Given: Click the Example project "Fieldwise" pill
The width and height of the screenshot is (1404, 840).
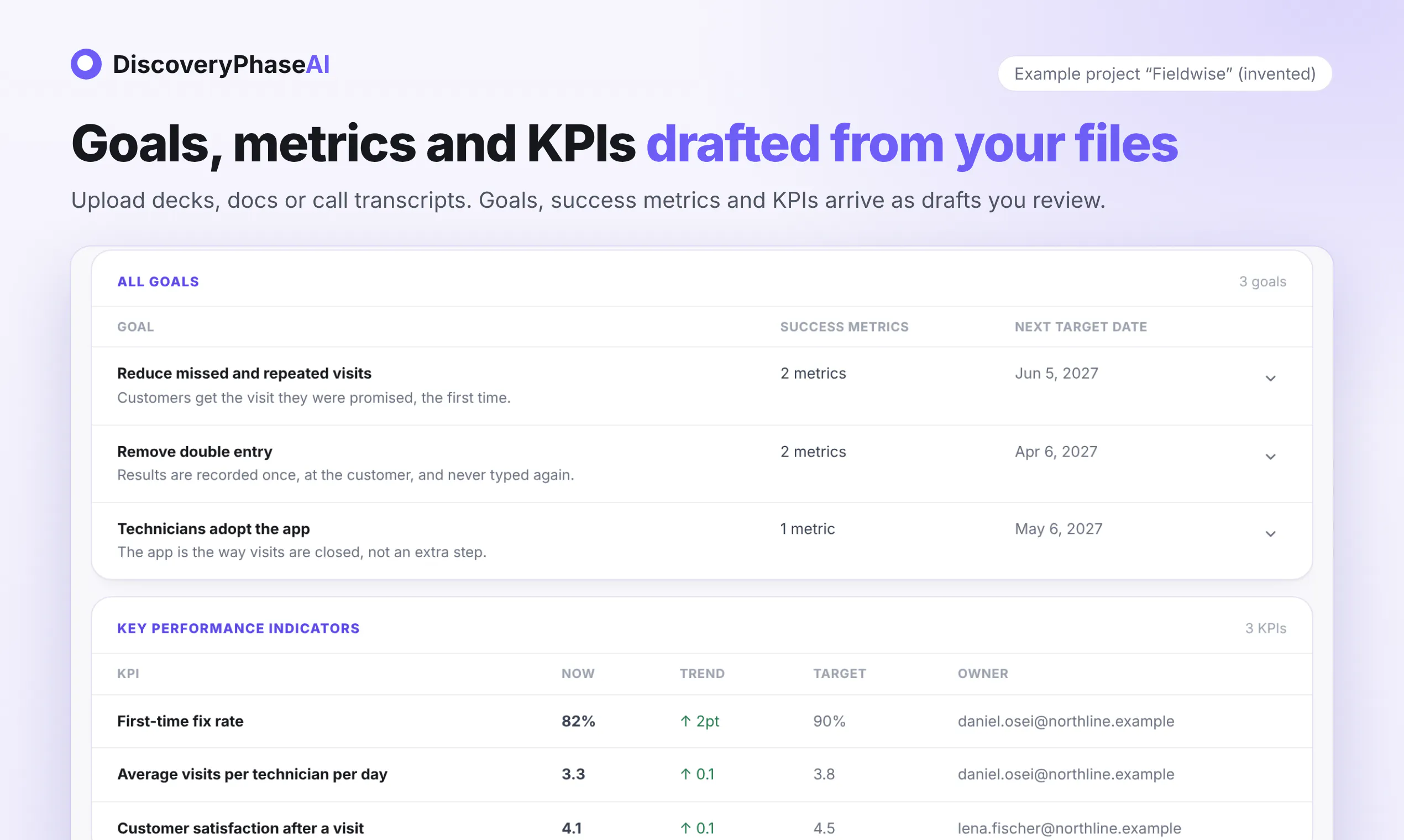Looking at the screenshot, I should (1165, 73).
